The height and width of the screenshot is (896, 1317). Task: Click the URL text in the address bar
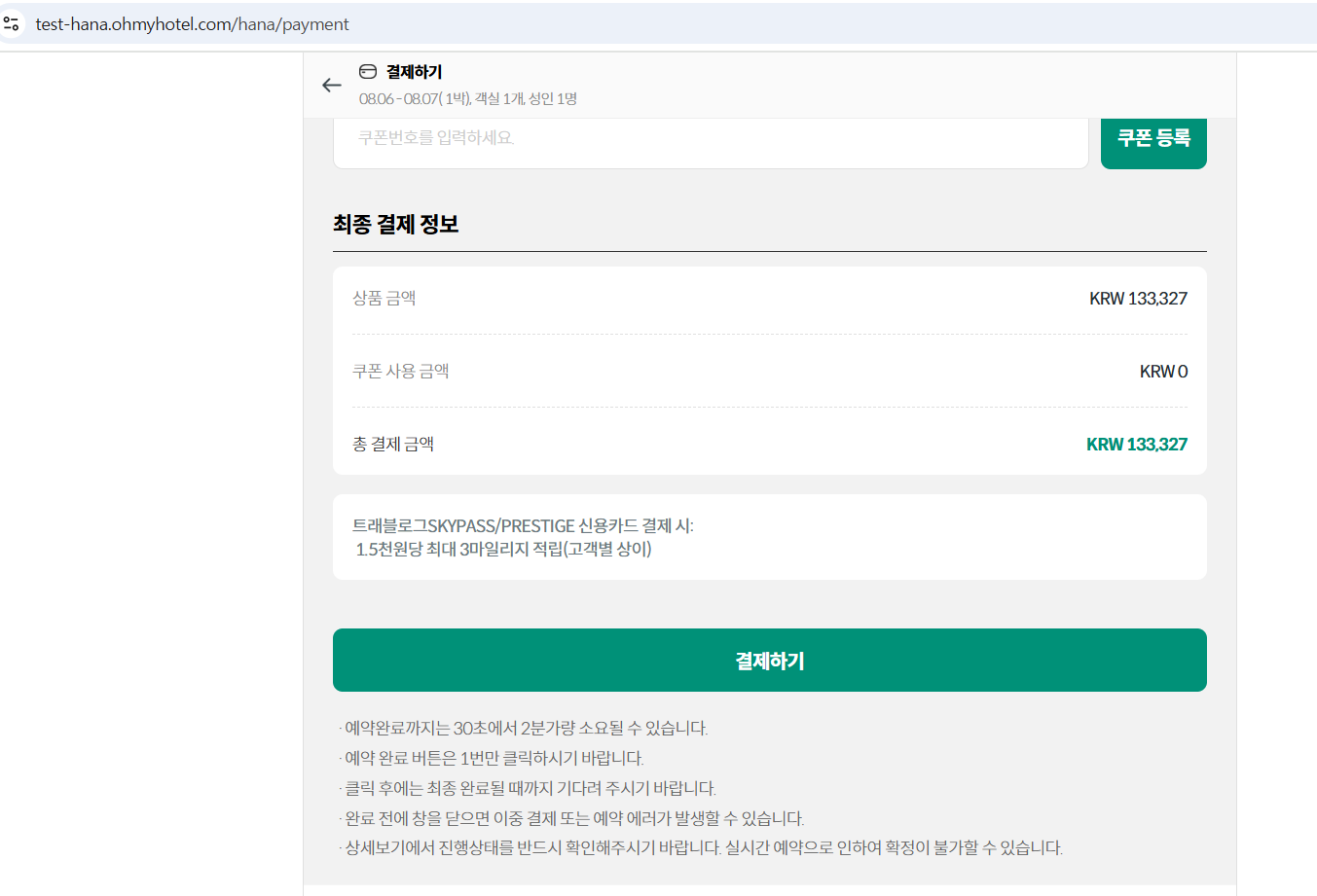tap(192, 24)
